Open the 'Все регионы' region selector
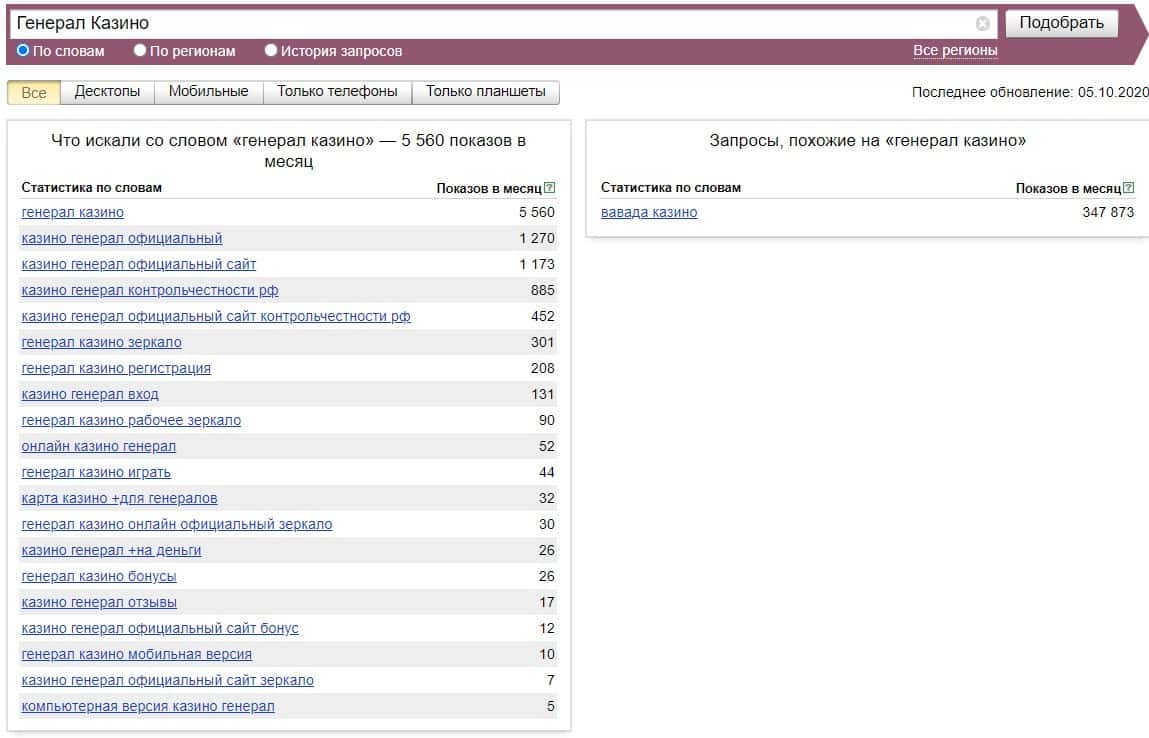 coord(955,50)
